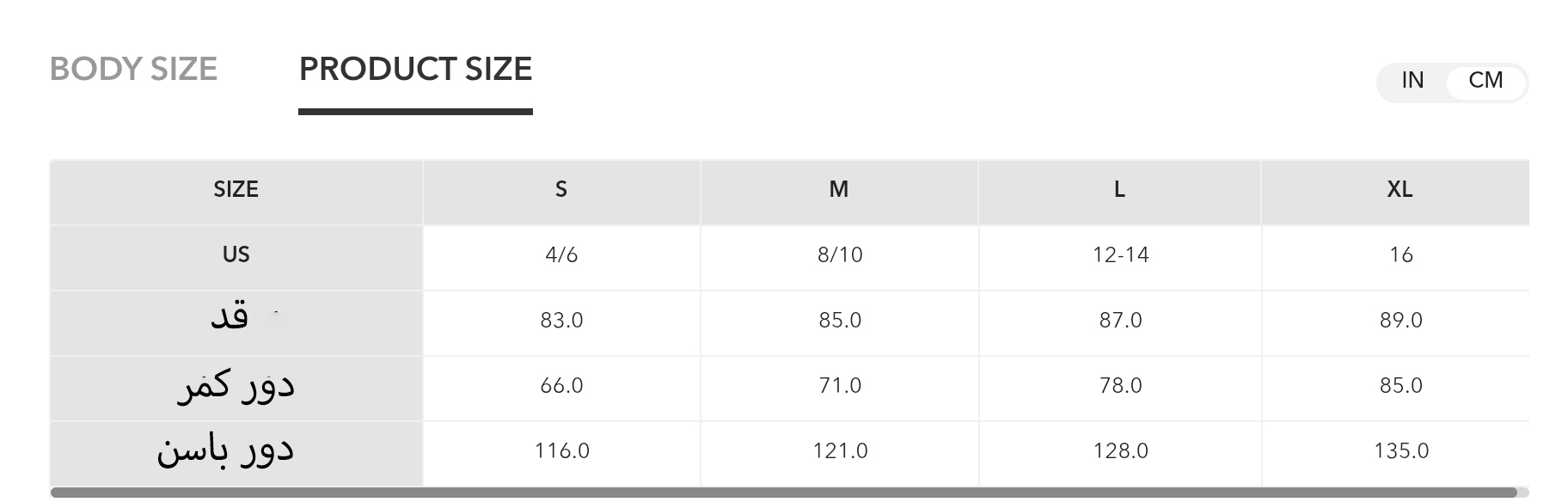The image size is (1568, 502).
Task: Click the US size 8/10 cell
Action: pyautogui.click(x=840, y=255)
